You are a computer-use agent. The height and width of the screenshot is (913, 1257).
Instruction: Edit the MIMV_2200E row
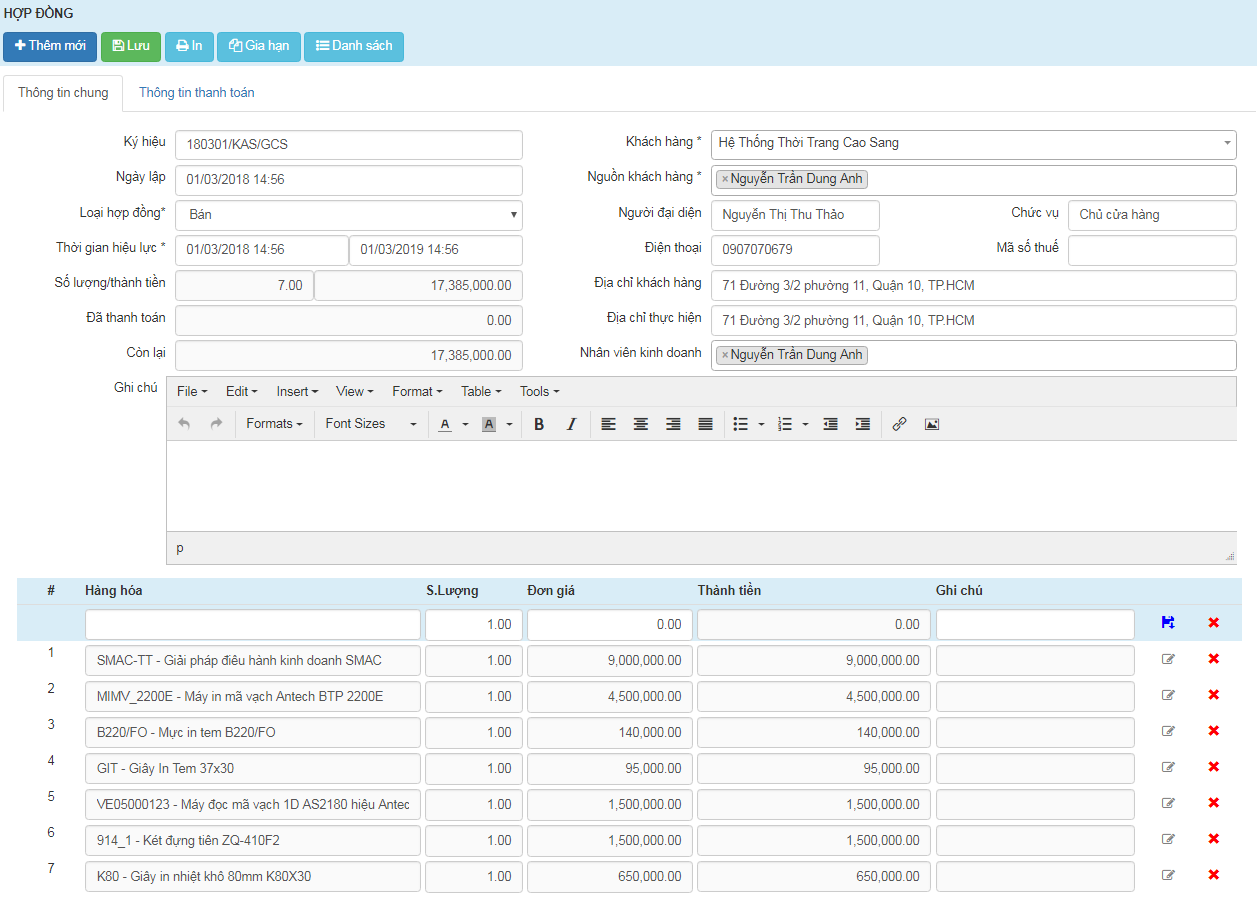[1168, 695]
